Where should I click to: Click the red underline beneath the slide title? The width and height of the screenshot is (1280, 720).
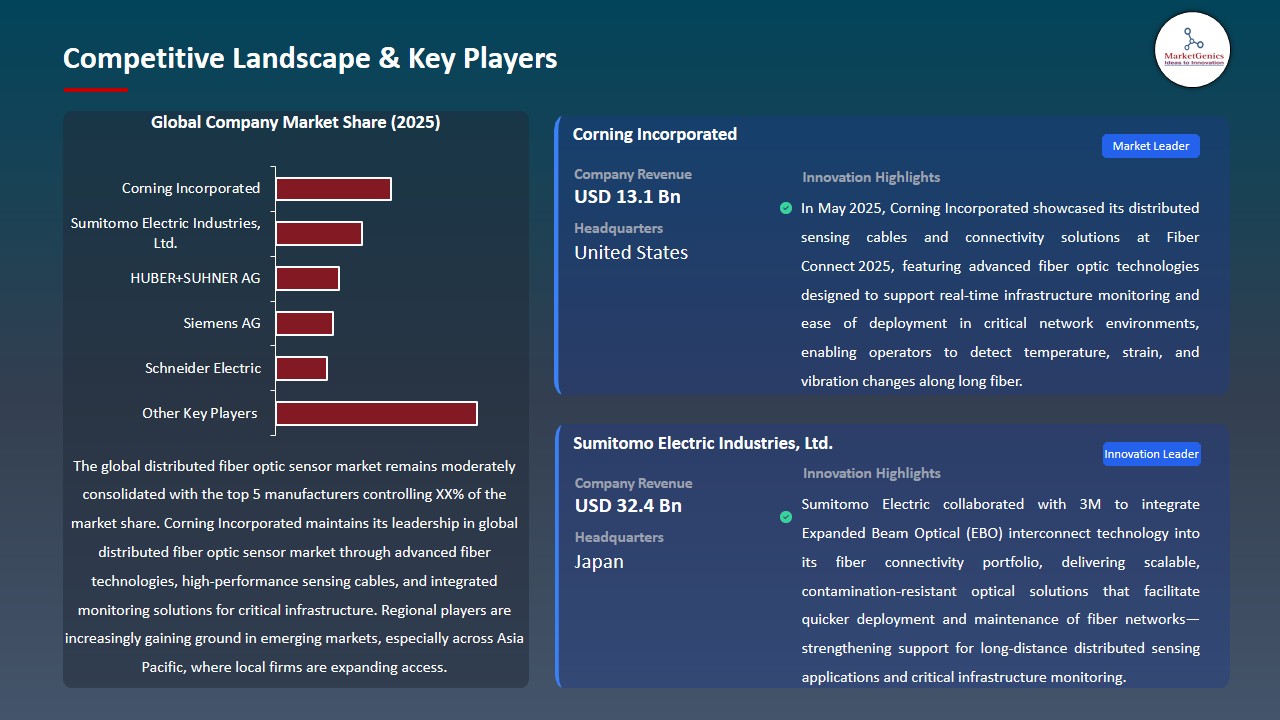[x=95, y=89]
